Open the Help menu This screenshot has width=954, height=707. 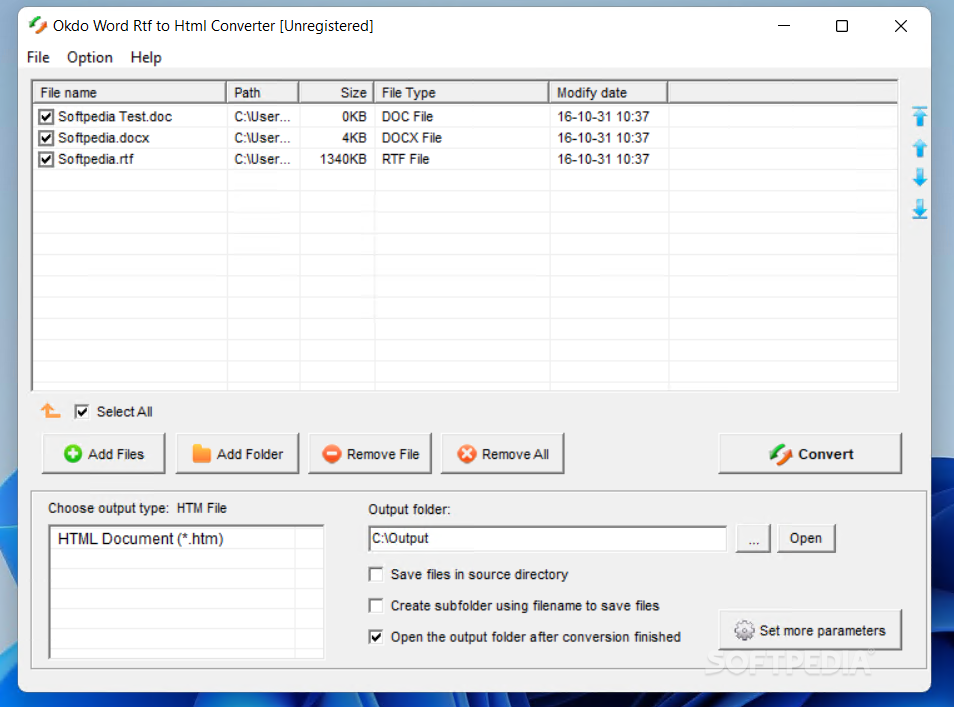point(146,57)
